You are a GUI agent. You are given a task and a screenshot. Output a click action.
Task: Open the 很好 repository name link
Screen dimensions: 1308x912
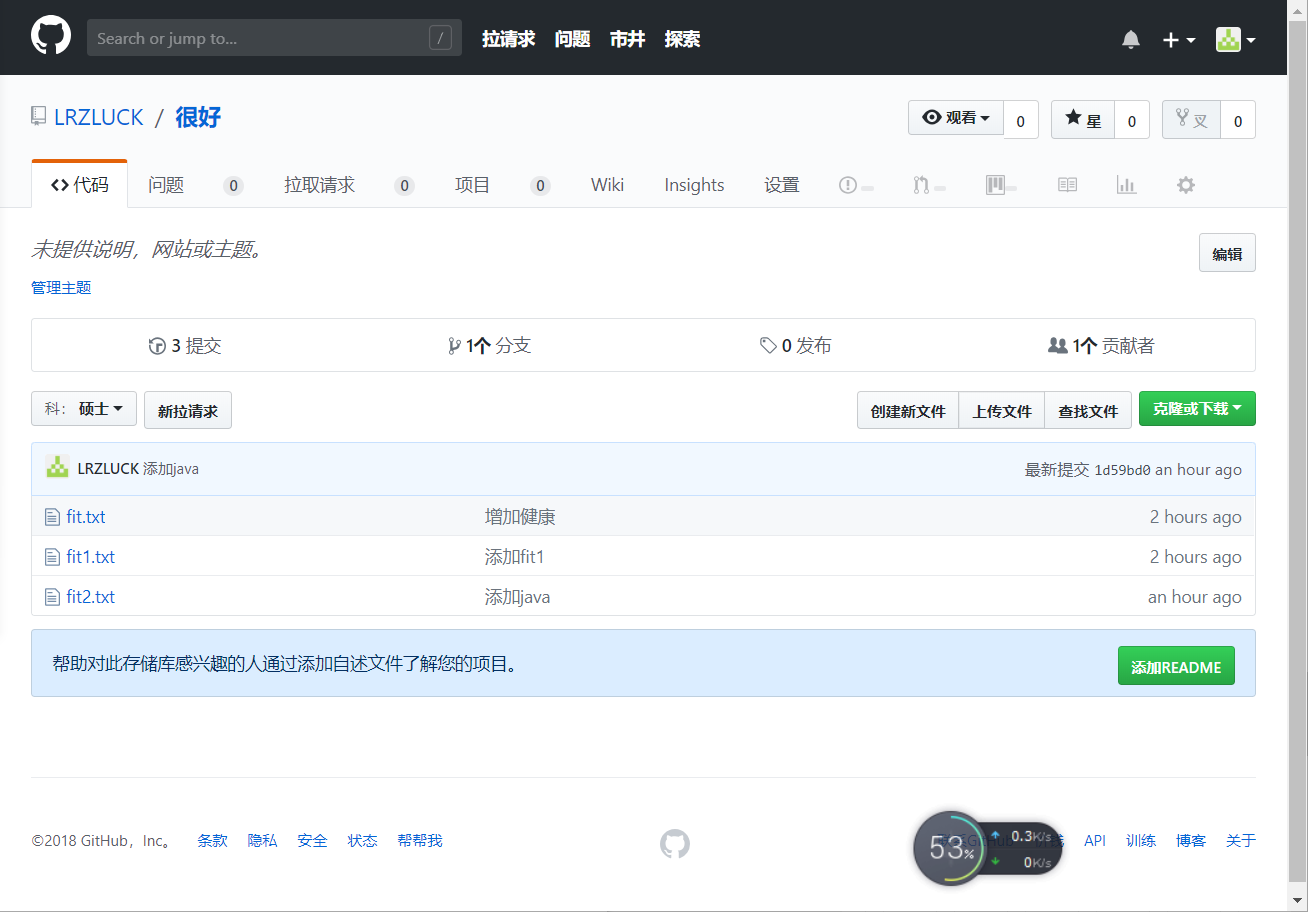tap(198, 117)
